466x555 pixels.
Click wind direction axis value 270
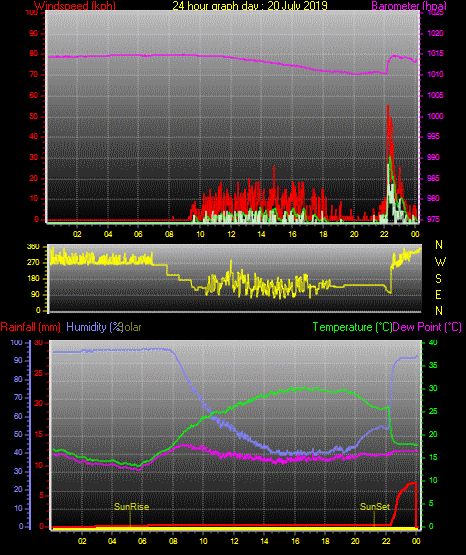33,263
